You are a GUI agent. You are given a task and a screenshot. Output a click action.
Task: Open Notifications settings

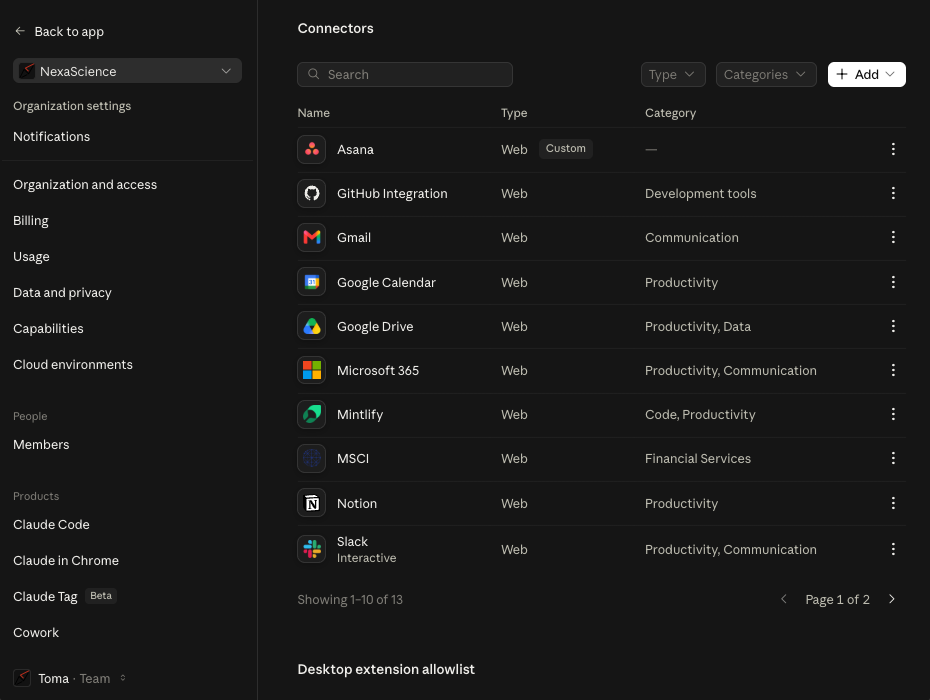(52, 136)
